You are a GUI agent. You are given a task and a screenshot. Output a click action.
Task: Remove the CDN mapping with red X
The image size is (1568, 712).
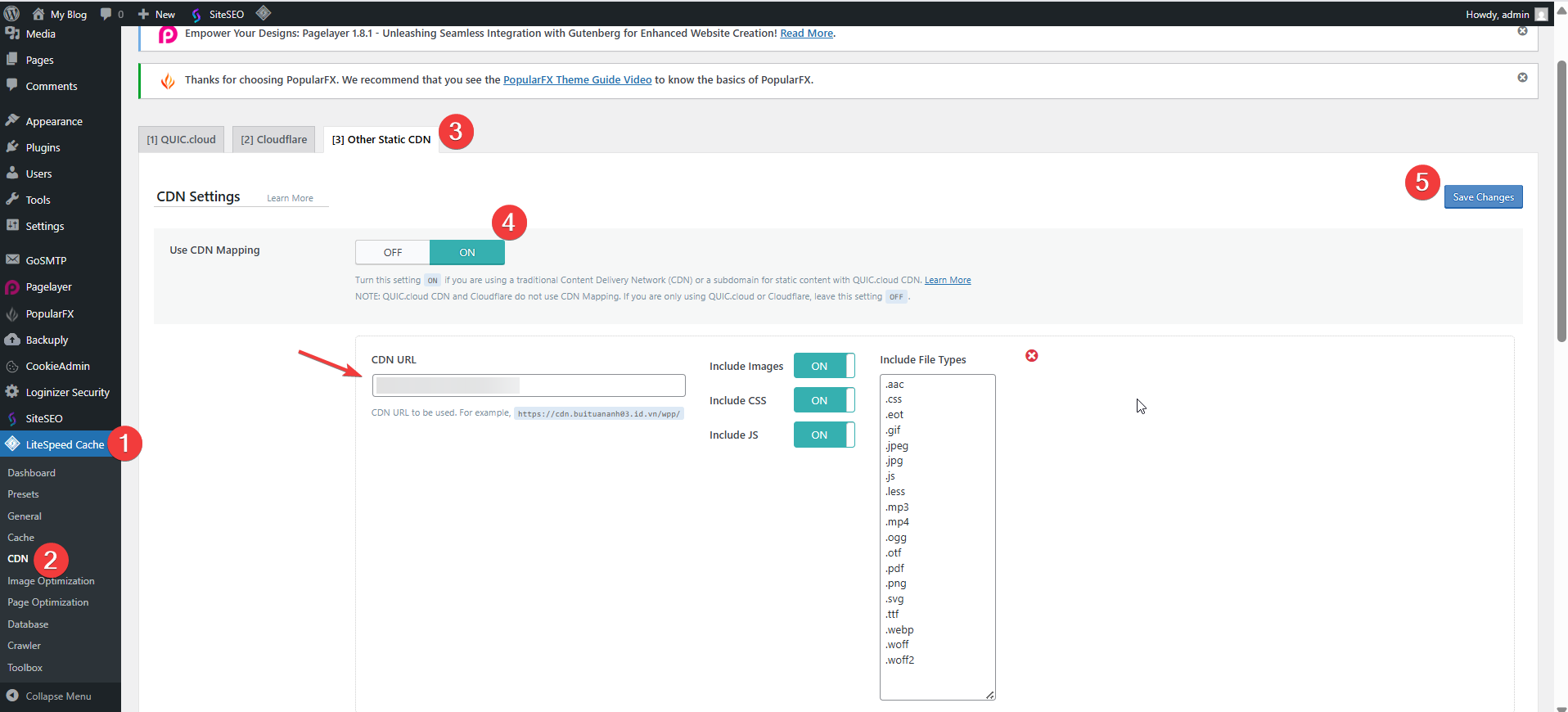click(x=1032, y=355)
